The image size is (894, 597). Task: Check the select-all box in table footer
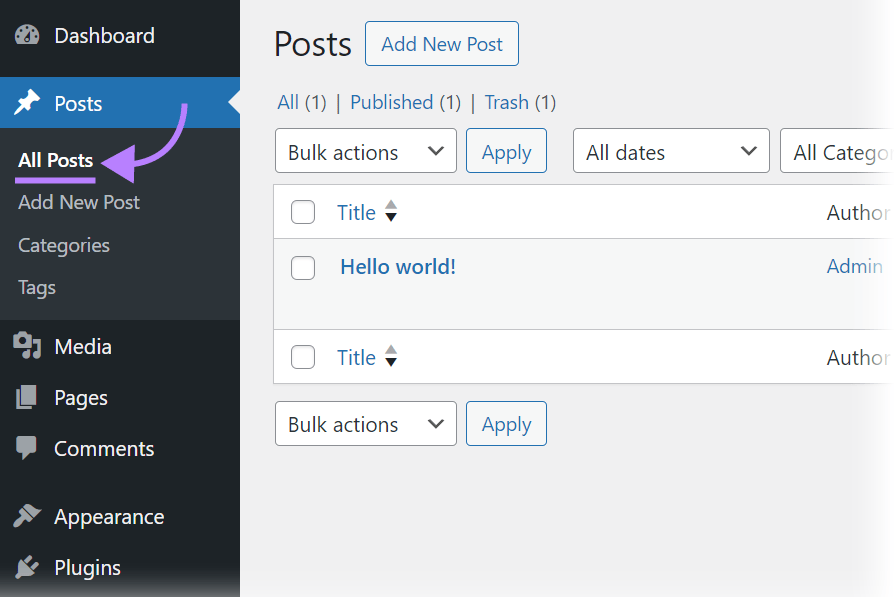pos(303,357)
